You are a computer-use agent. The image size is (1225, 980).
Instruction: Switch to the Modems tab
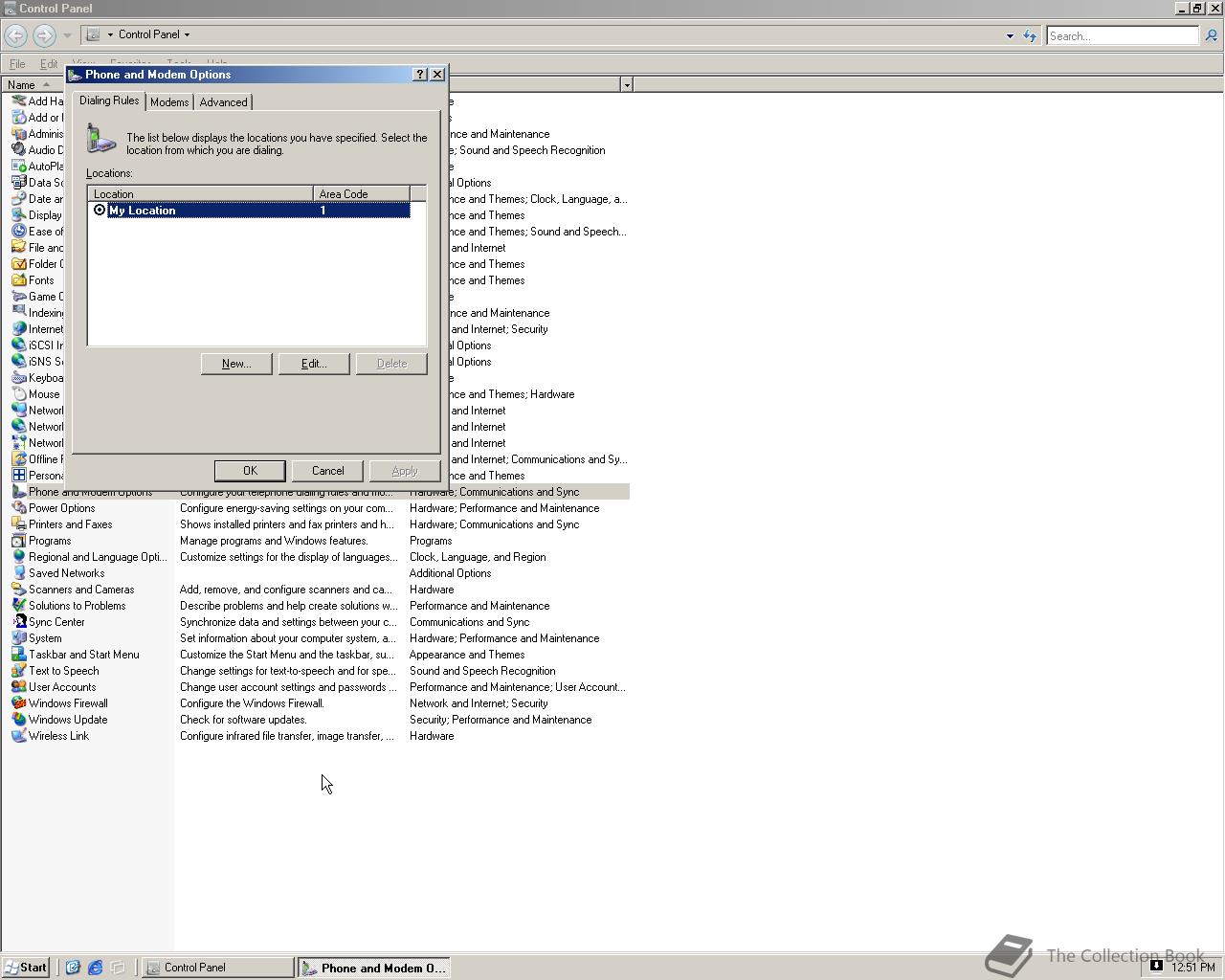point(169,102)
